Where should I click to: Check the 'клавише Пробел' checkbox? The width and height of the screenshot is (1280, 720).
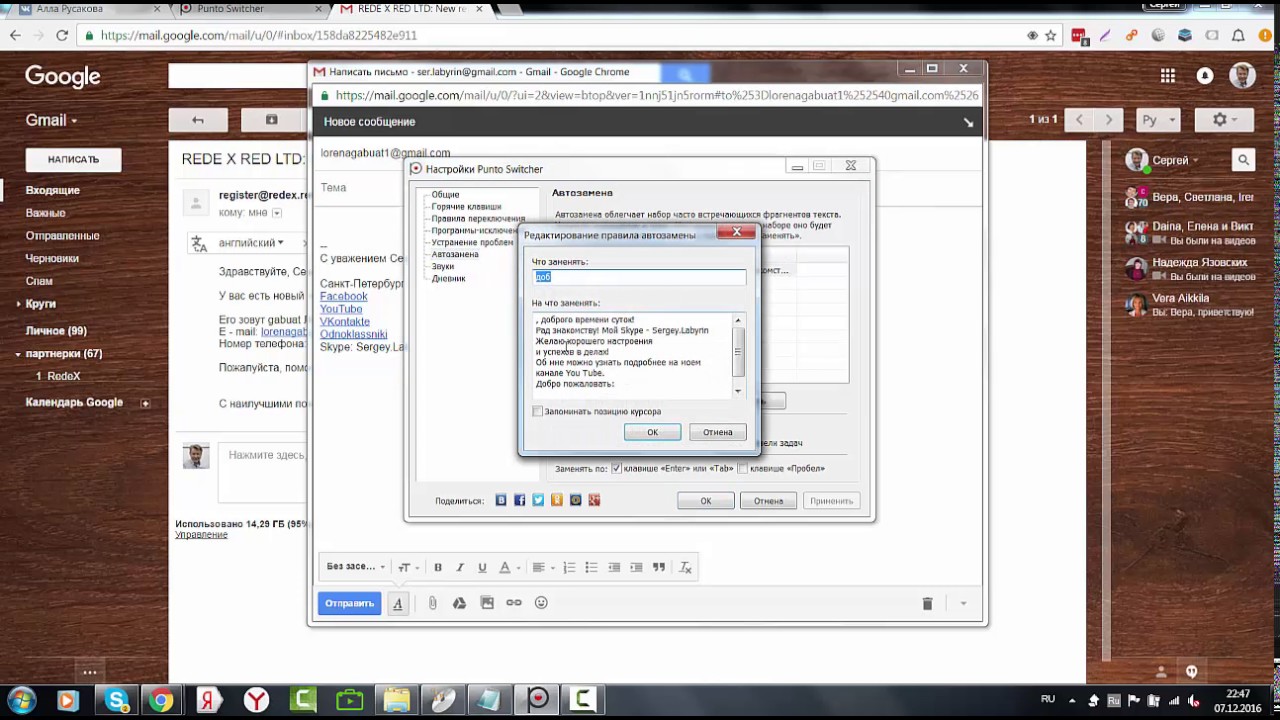(743, 468)
